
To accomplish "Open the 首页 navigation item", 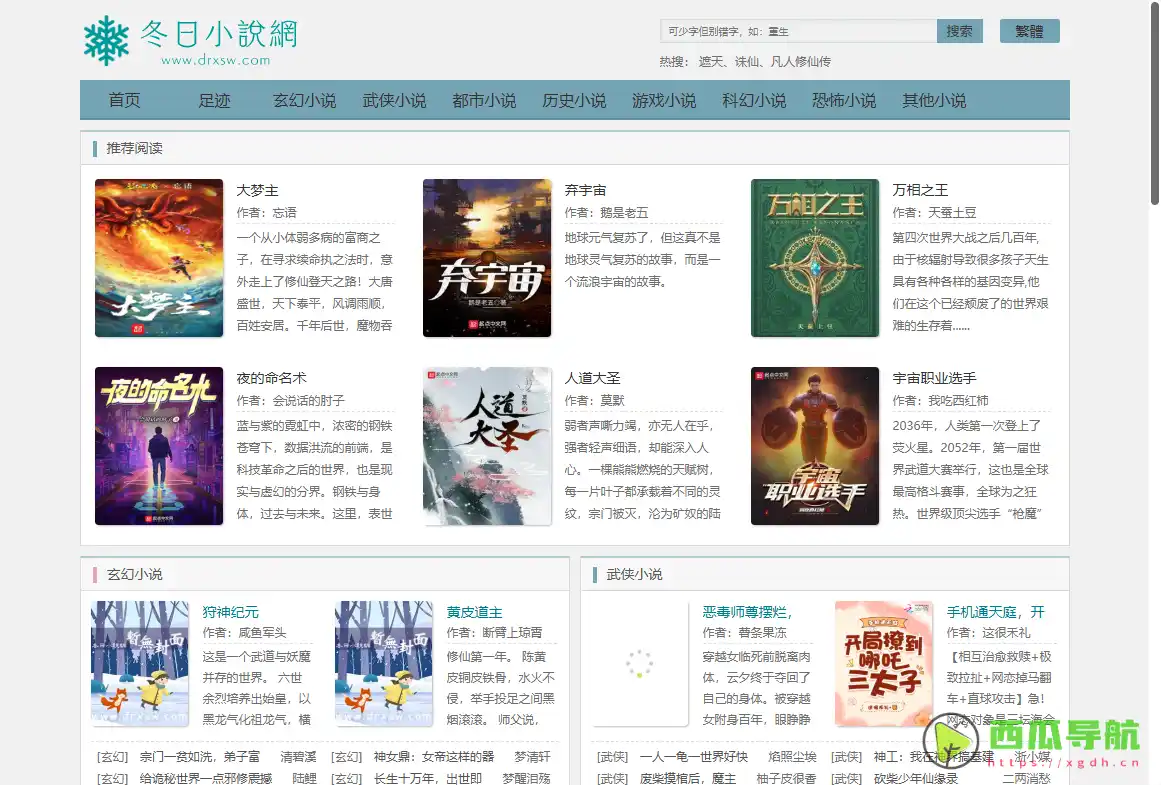I will [x=123, y=100].
